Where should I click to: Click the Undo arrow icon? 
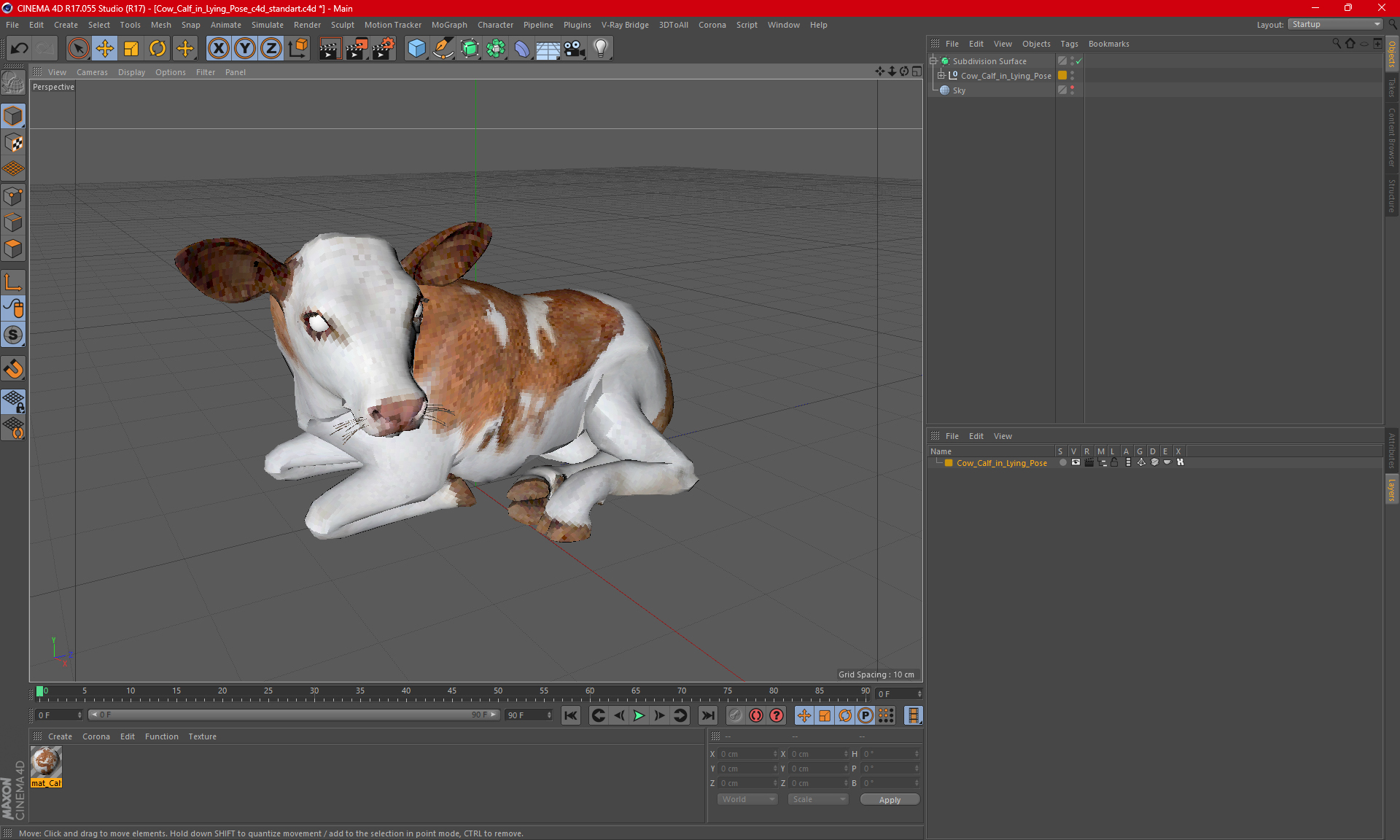pyautogui.click(x=20, y=49)
